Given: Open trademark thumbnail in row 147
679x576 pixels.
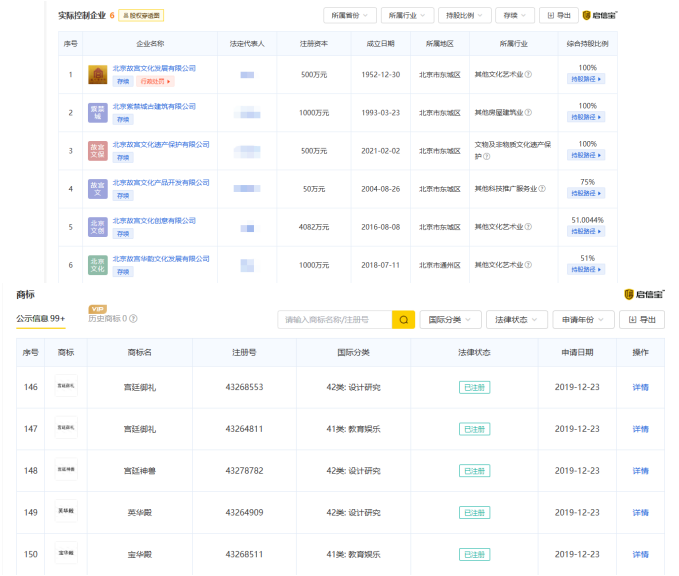Looking at the screenshot, I should [66, 427].
